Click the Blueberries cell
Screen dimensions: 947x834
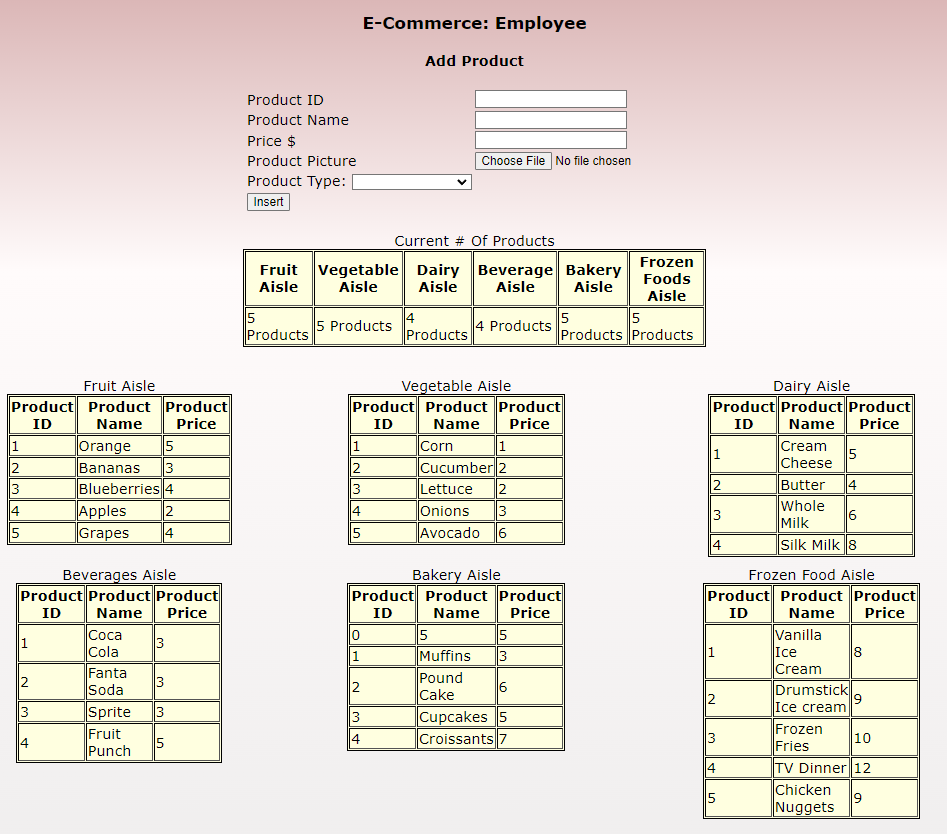120,489
